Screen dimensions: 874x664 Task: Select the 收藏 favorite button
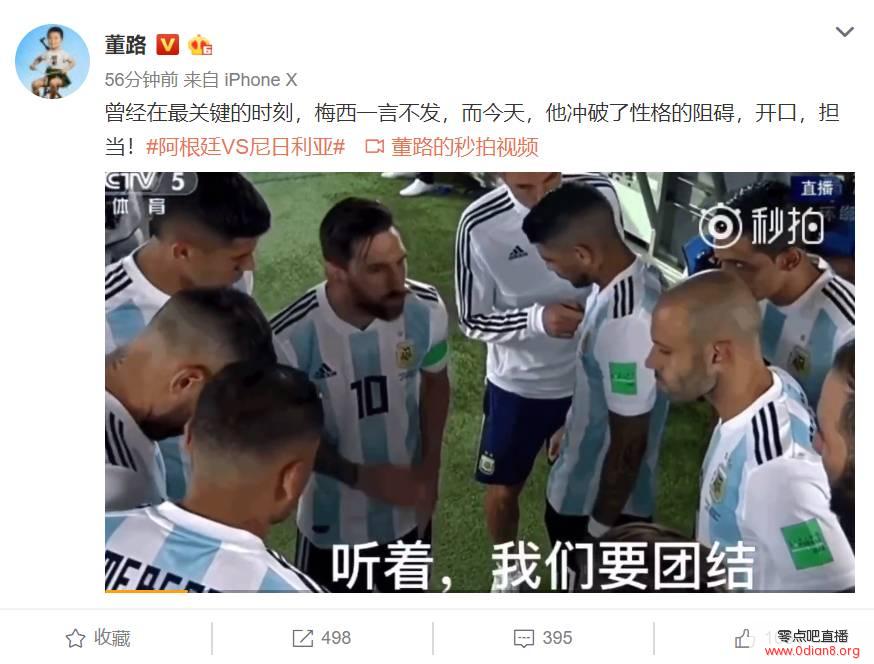tap(98, 638)
